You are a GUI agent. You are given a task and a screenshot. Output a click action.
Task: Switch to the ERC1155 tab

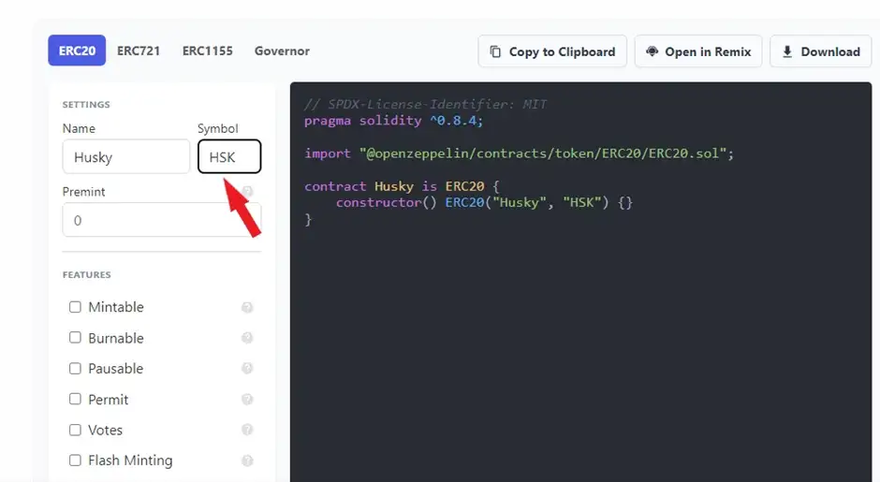[207, 51]
